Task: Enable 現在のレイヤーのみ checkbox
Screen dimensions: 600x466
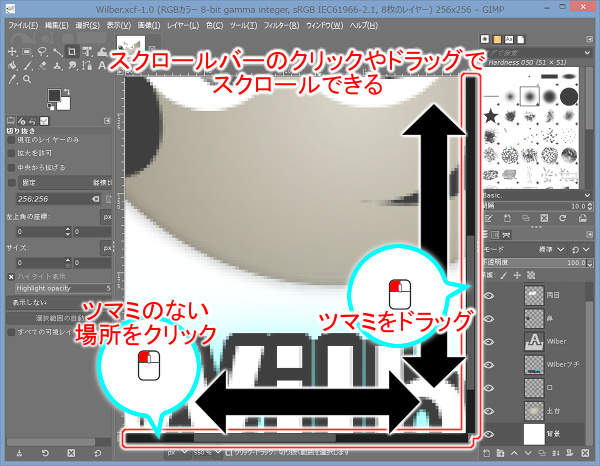Action: (11, 140)
